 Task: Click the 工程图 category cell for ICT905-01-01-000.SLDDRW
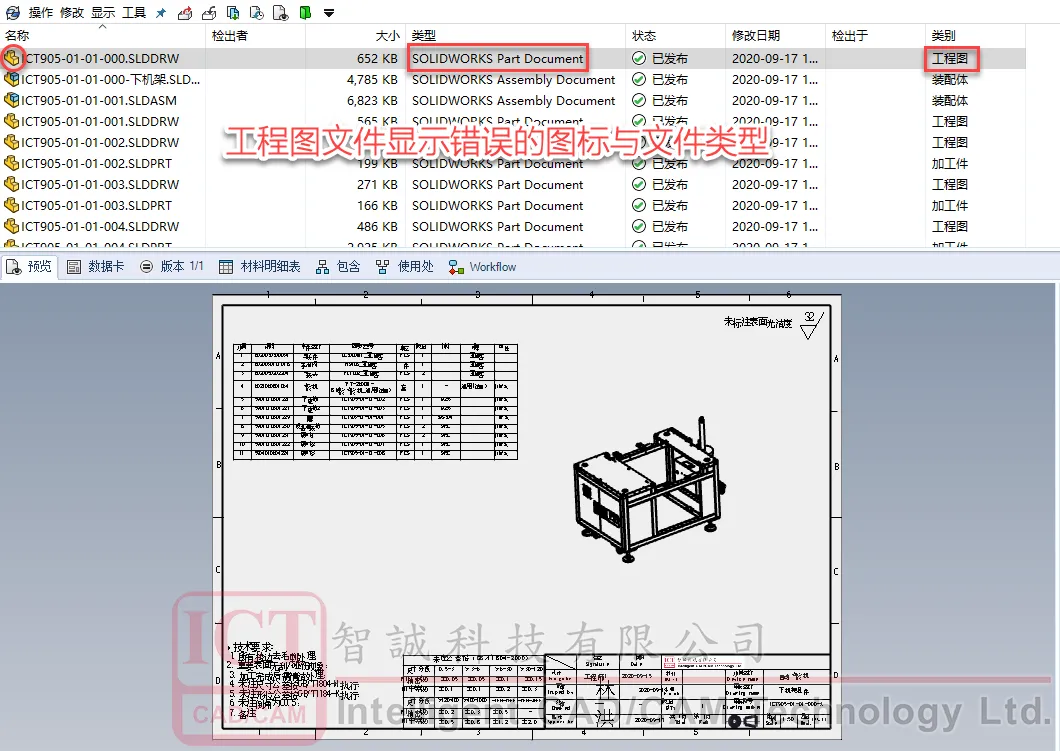pos(950,58)
